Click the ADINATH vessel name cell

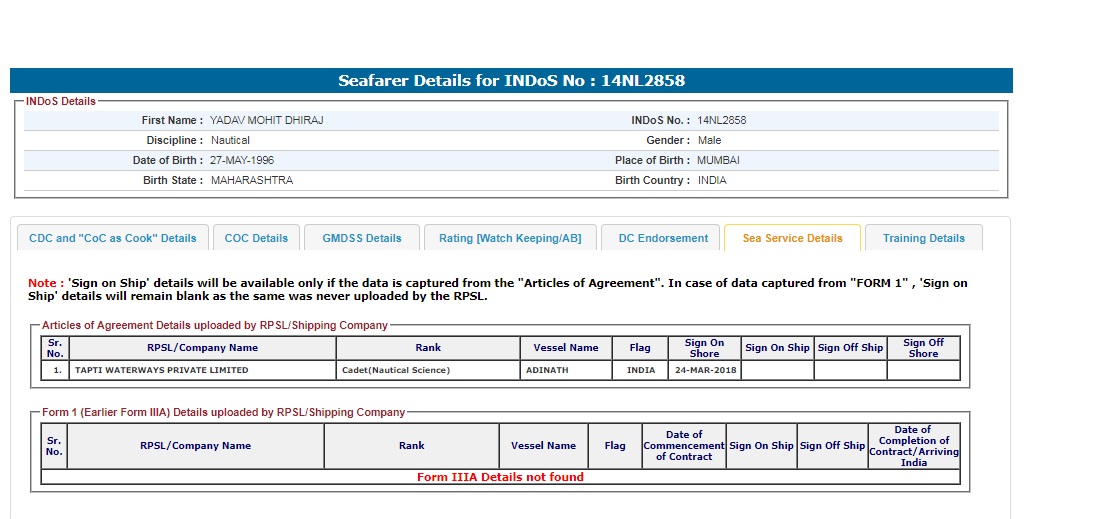click(545, 370)
